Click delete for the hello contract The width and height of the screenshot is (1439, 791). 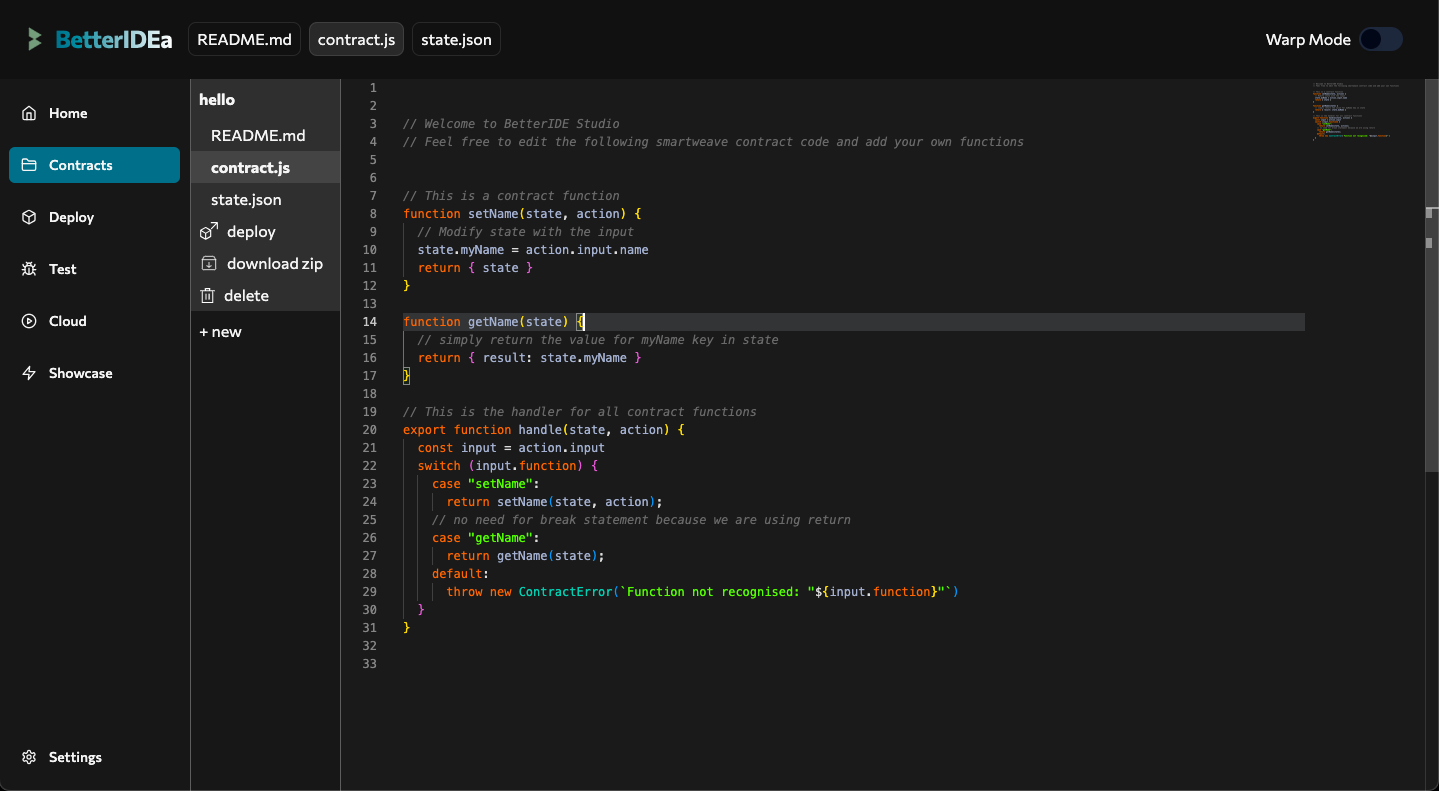[265, 295]
